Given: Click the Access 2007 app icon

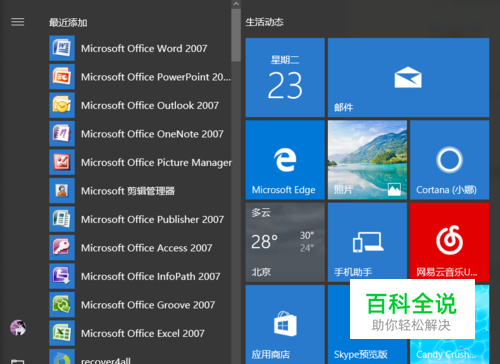Looking at the screenshot, I should pos(62,248).
